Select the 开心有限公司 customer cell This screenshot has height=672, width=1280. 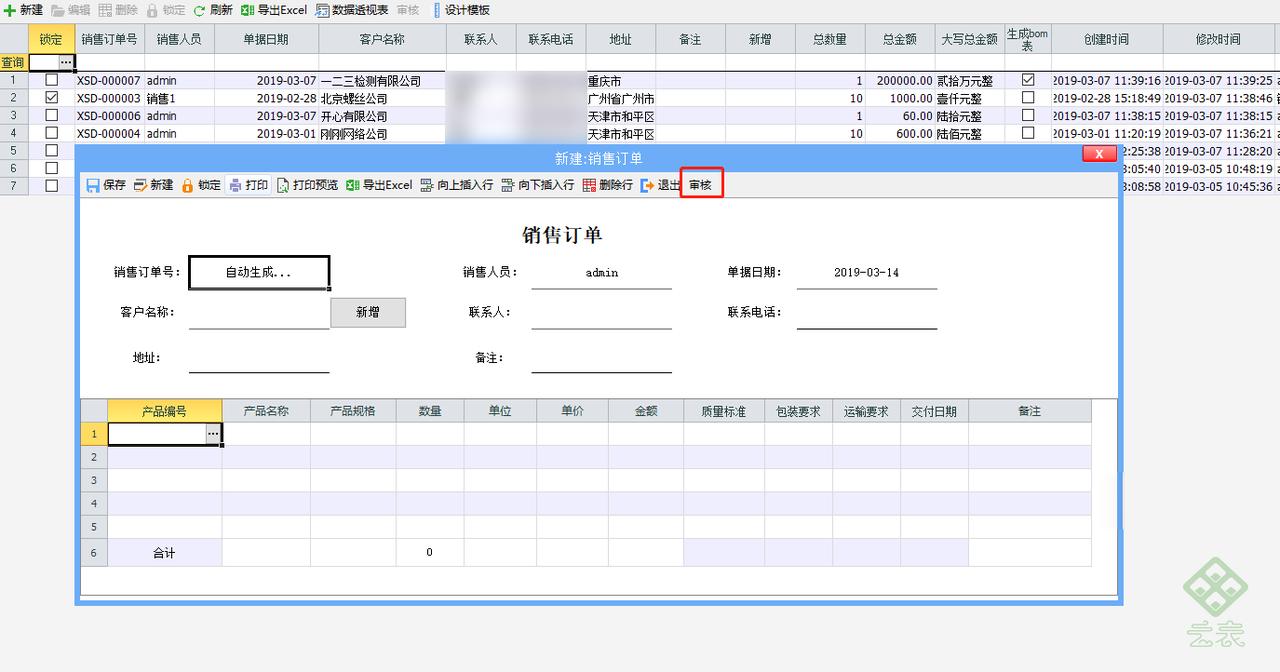pyautogui.click(x=382, y=116)
